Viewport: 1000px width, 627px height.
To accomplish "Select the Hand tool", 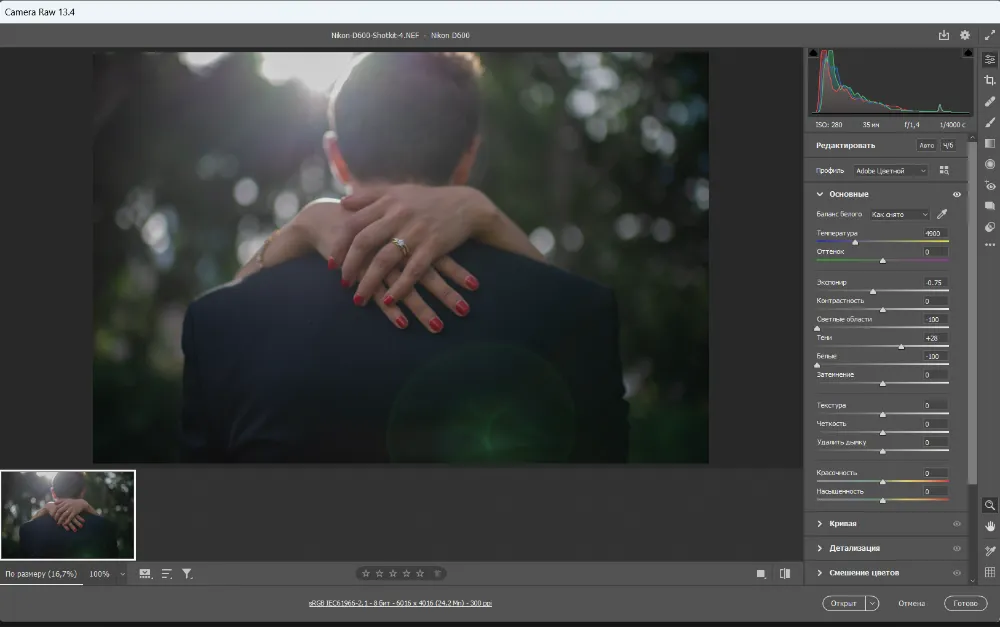I will tap(989, 526).
